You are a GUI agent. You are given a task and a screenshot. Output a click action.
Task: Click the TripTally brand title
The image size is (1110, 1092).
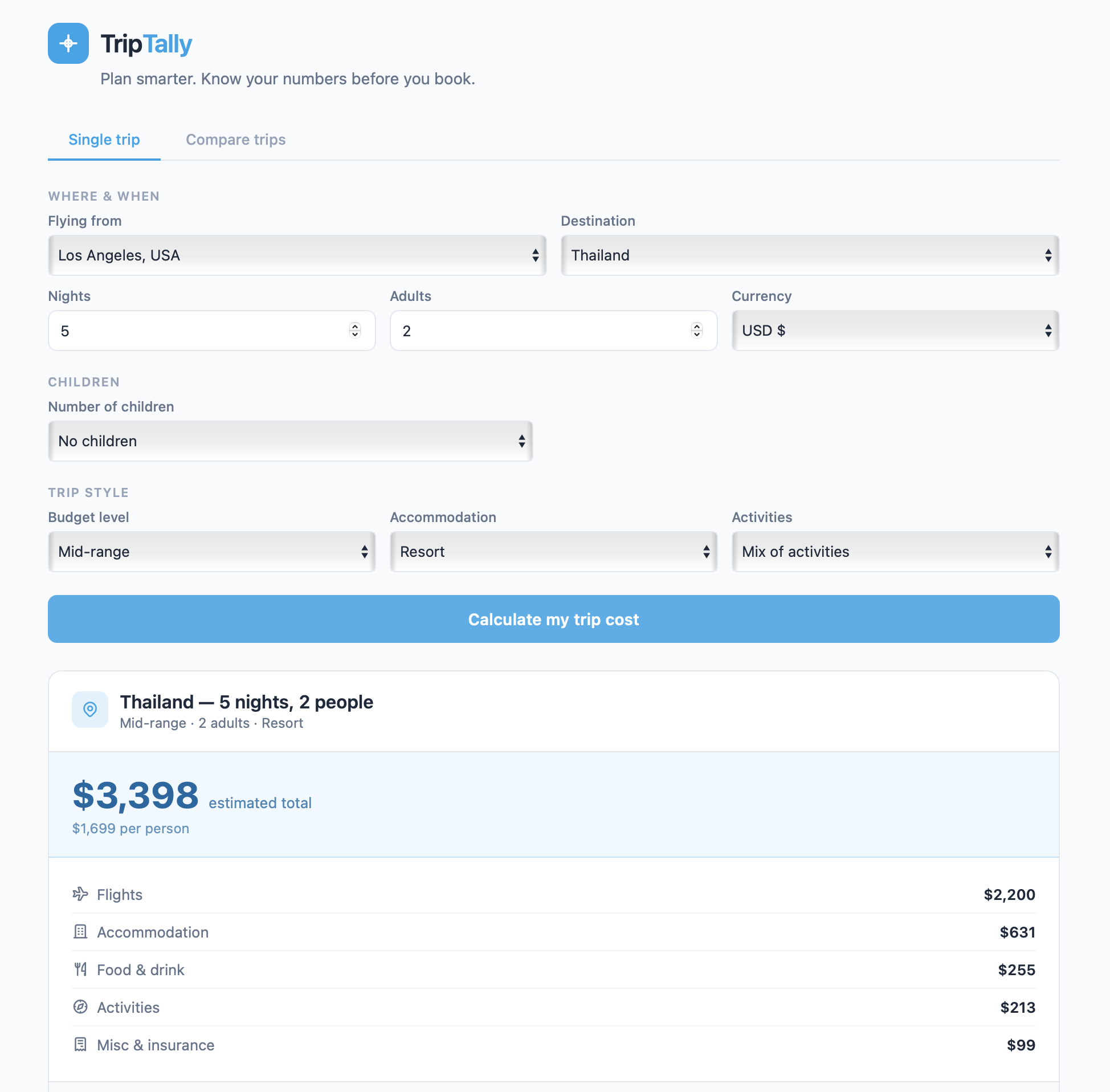click(x=146, y=44)
